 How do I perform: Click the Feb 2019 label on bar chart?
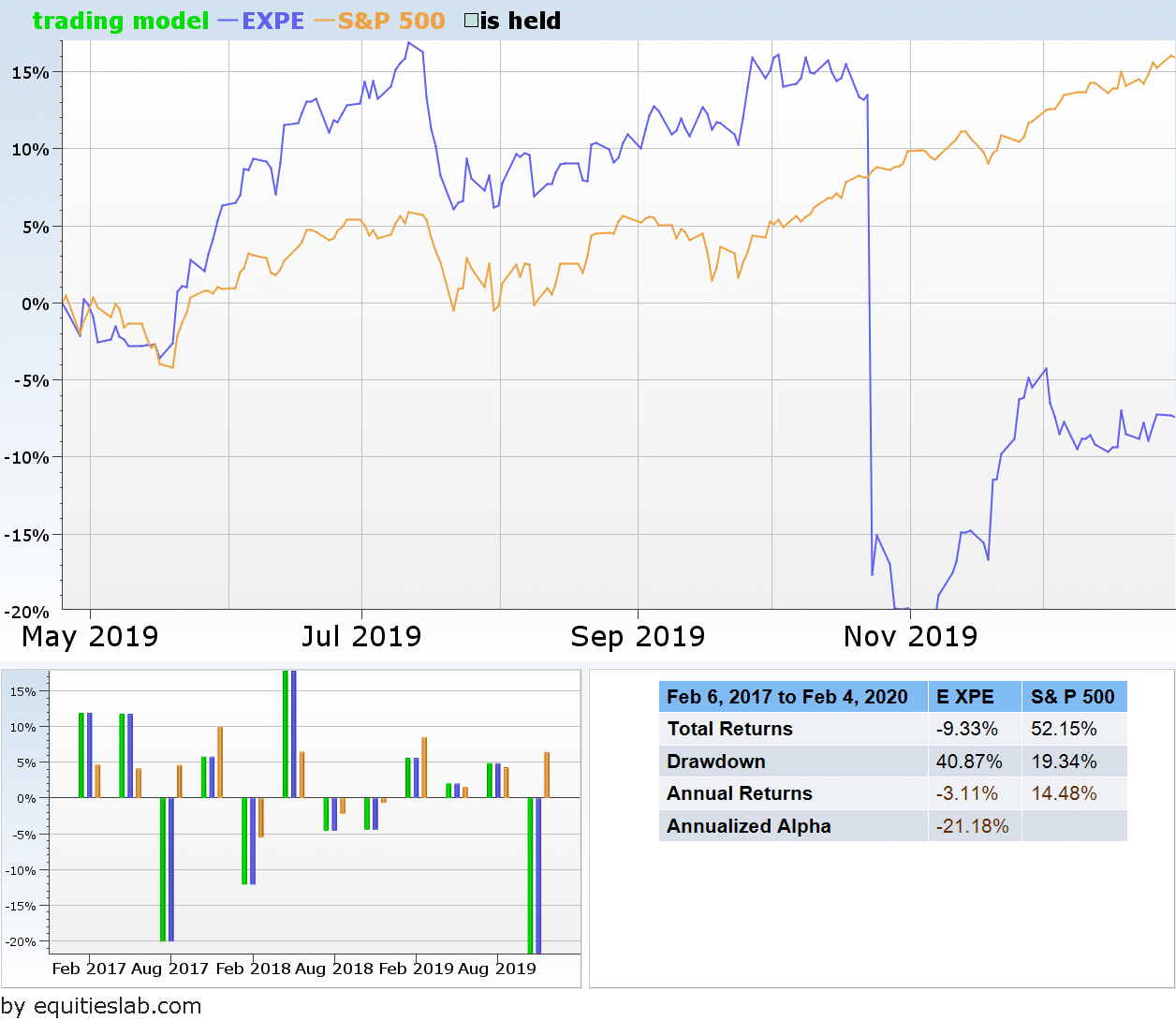coord(417,969)
